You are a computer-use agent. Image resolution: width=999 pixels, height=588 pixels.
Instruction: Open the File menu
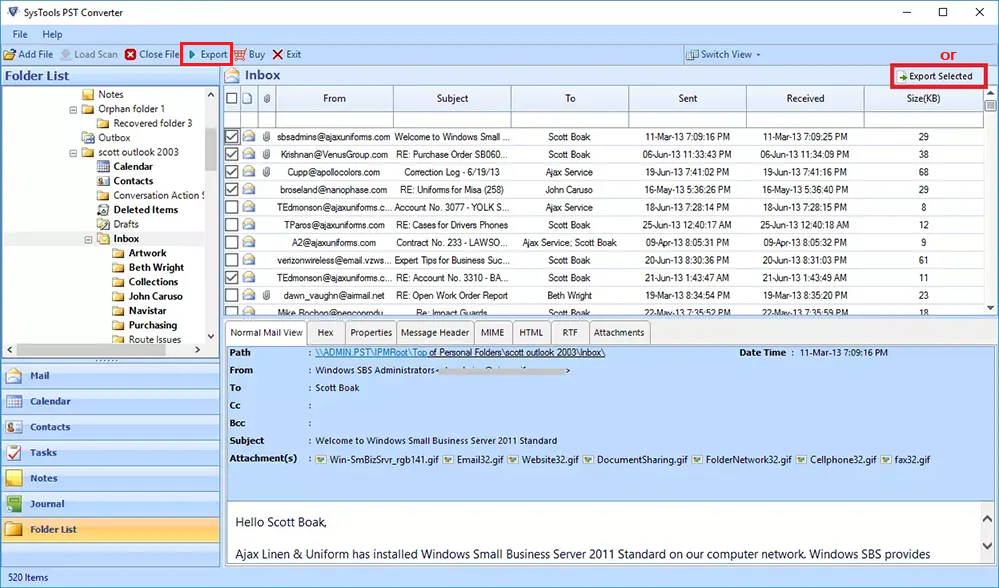20,34
